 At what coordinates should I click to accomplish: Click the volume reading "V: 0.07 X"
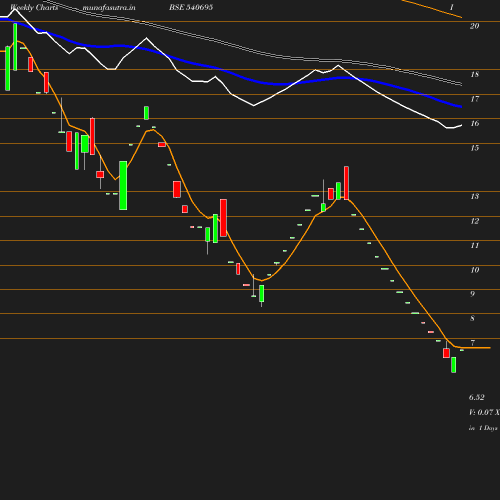[484, 412]
